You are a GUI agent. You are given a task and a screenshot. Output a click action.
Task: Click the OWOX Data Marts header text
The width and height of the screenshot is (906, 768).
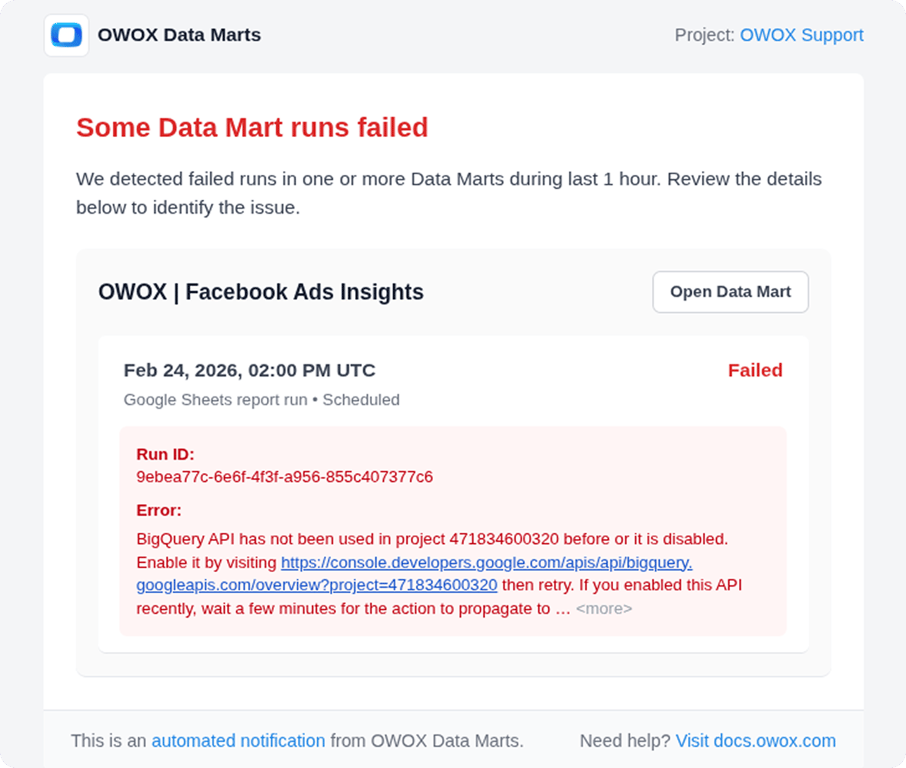[x=178, y=35]
